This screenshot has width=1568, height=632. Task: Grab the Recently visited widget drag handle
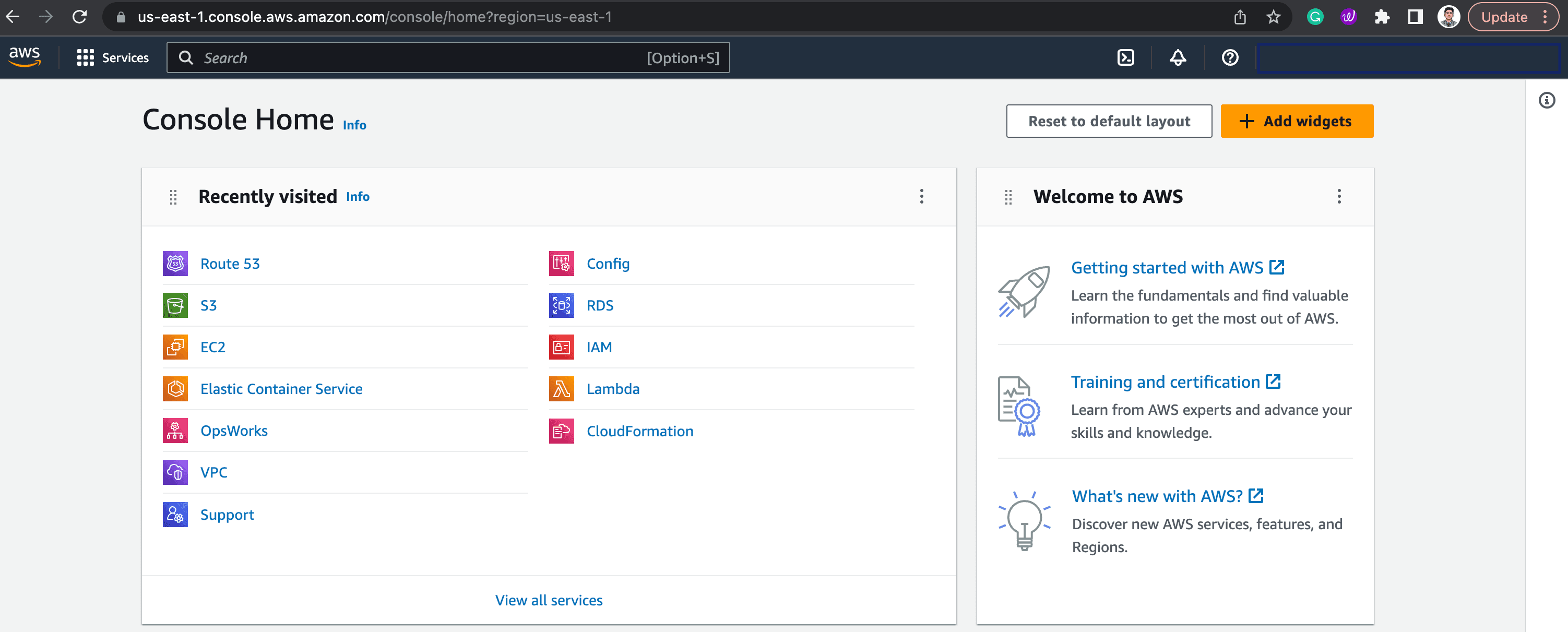173,197
